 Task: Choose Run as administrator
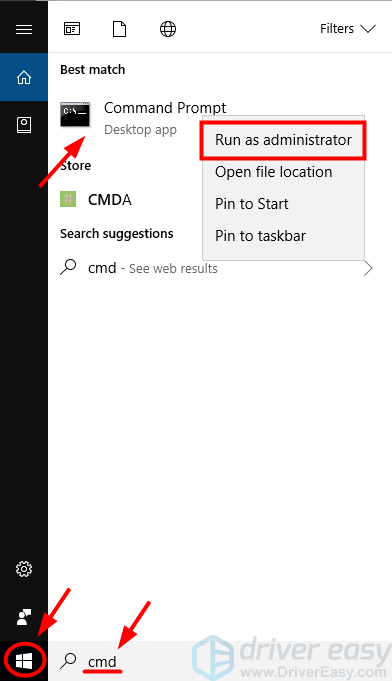coord(283,140)
